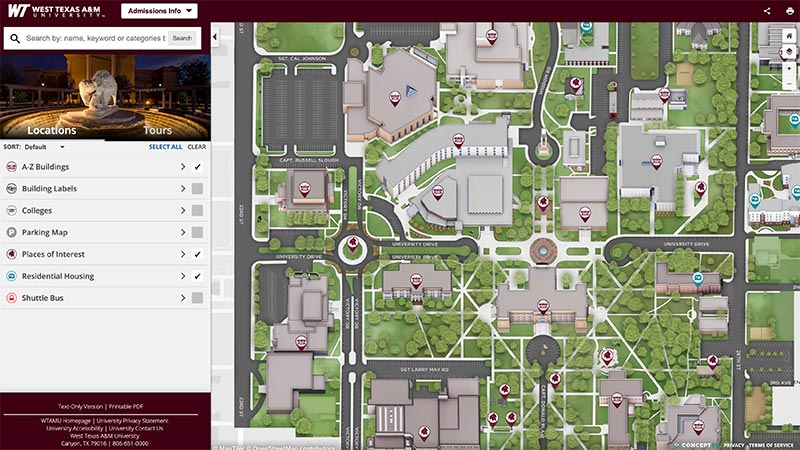Check the Building Labels checkbox

coord(197,189)
